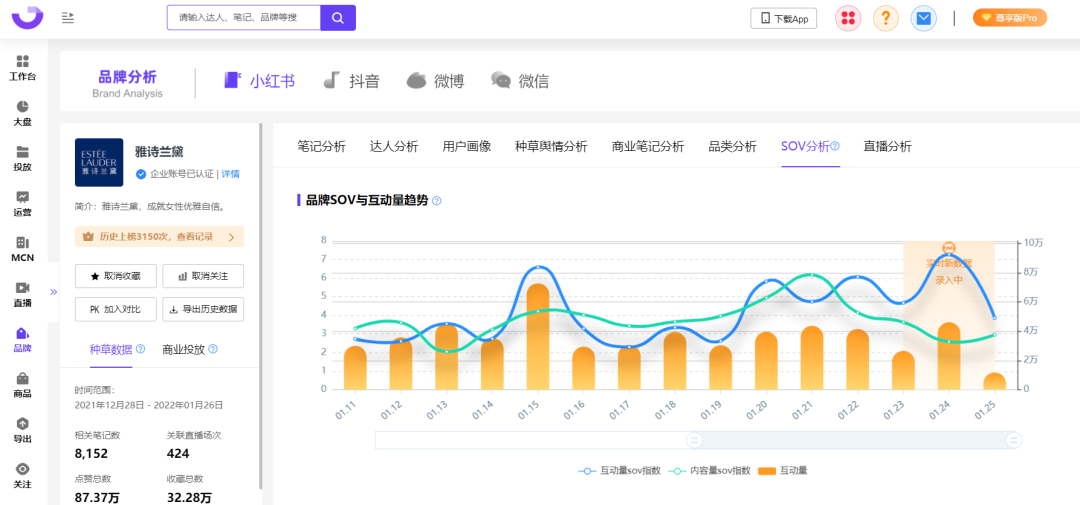The width and height of the screenshot is (1080, 505).
Task: Open the 达人分析 tab
Action: [x=394, y=146]
